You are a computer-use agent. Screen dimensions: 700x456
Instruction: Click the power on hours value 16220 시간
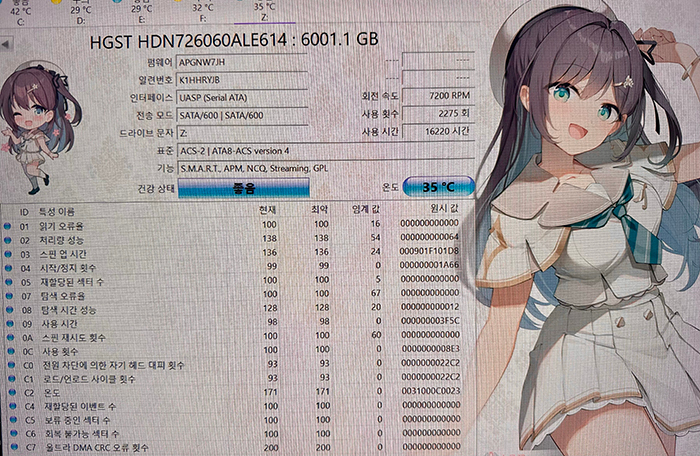click(437, 131)
